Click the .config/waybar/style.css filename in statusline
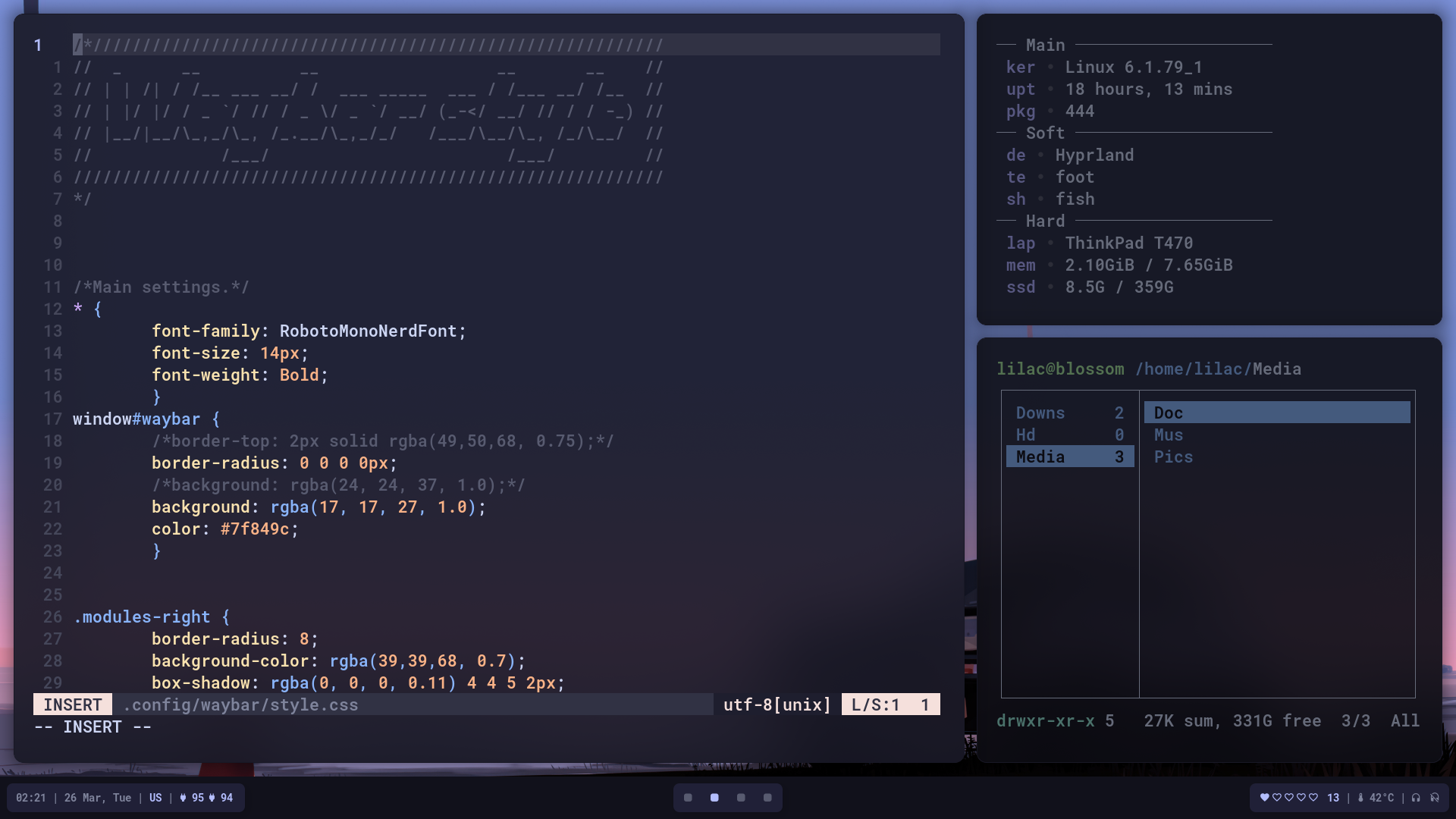This screenshot has width=1456, height=819. pos(240,704)
